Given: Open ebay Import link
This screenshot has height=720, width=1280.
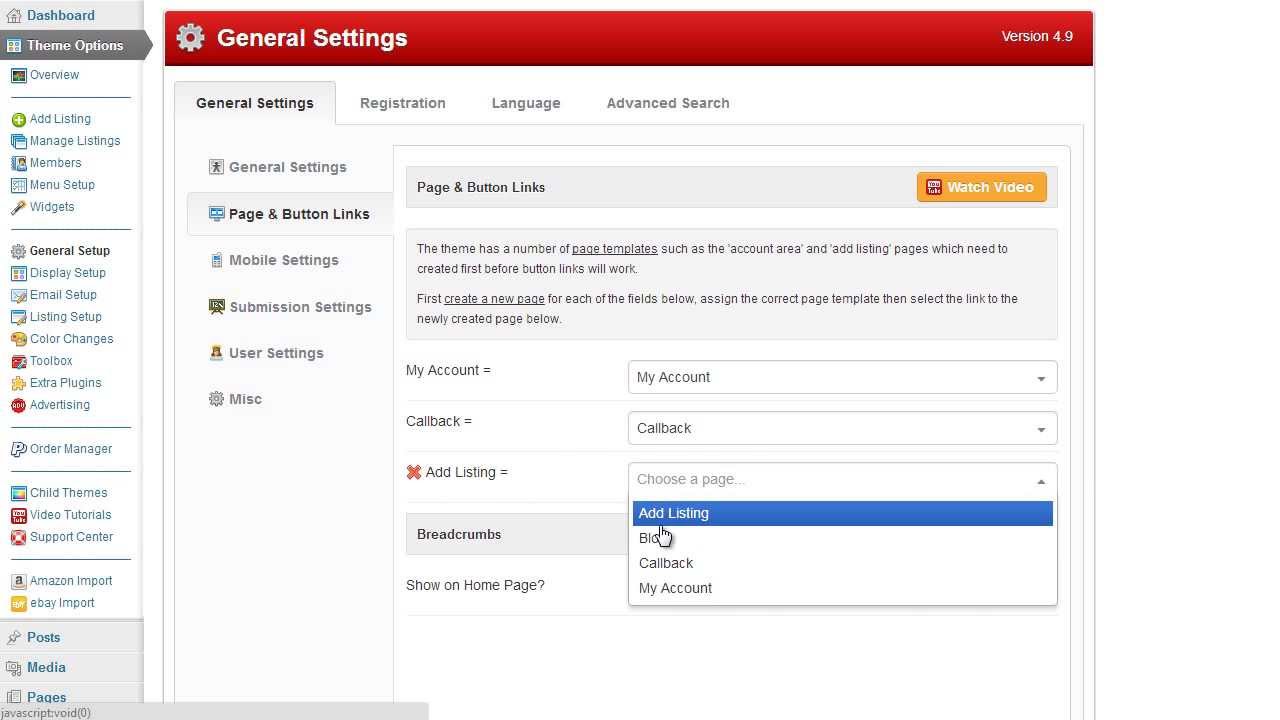Looking at the screenshot, I should pos(62,603).
